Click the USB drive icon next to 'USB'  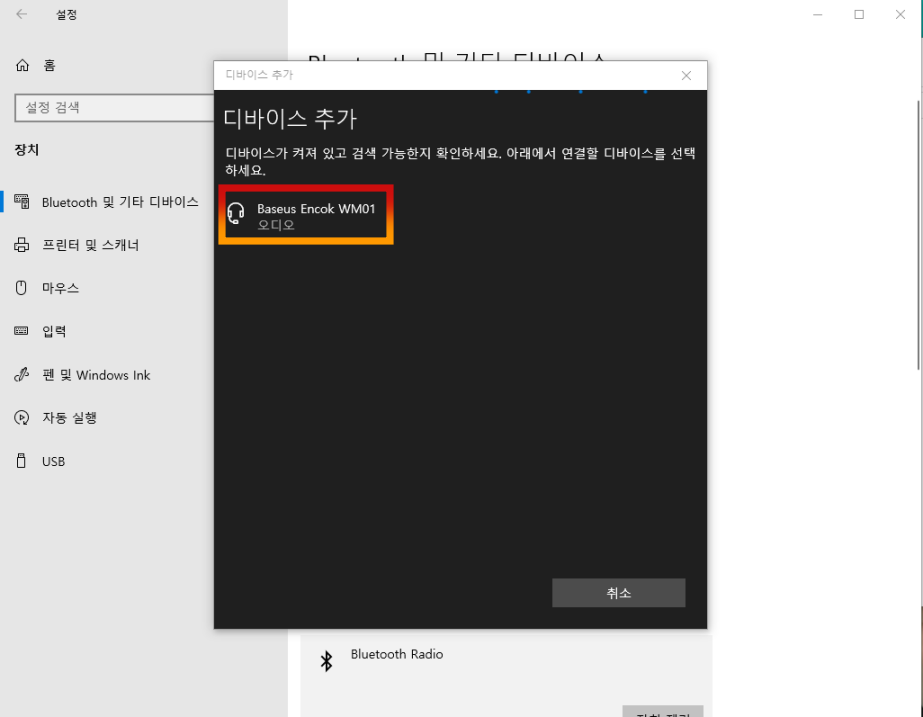(22, 461)
